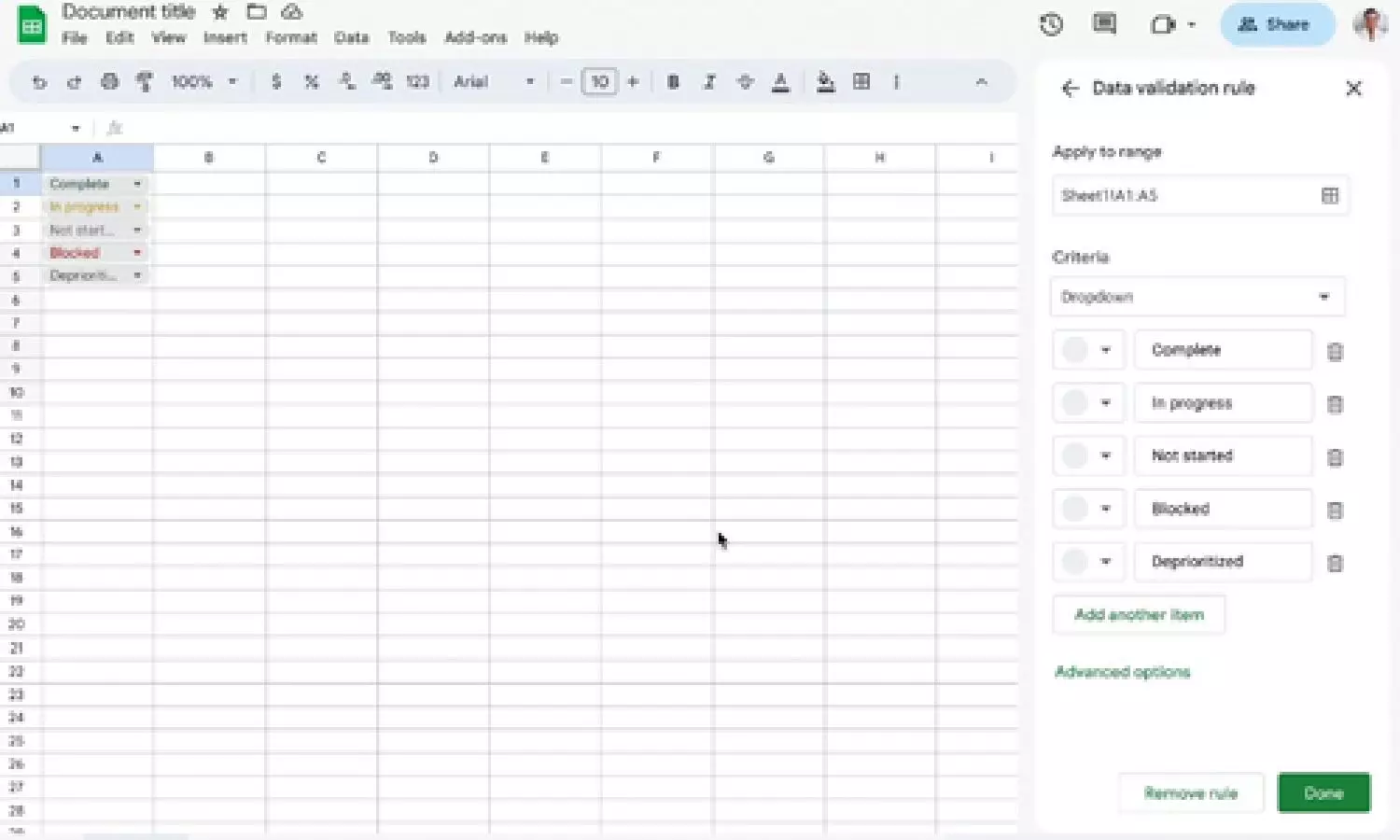Go back from Data validation rule panel

pyautogui.click(x=1070, y=89)
